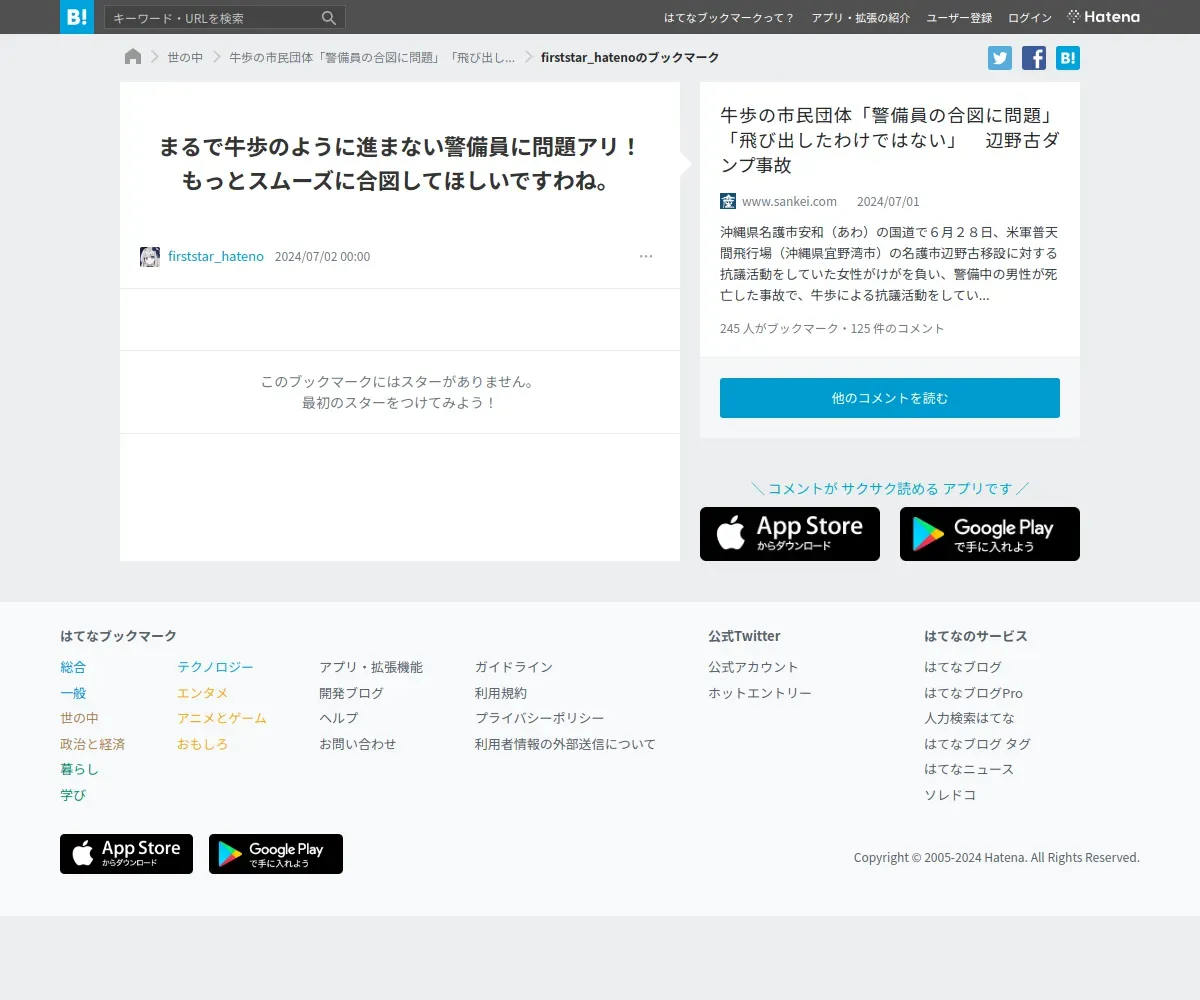Open footer 利用規約 link
The height and width of the screenshot is (1000, 1200).
pyautogui.click(x=500, y=693)
